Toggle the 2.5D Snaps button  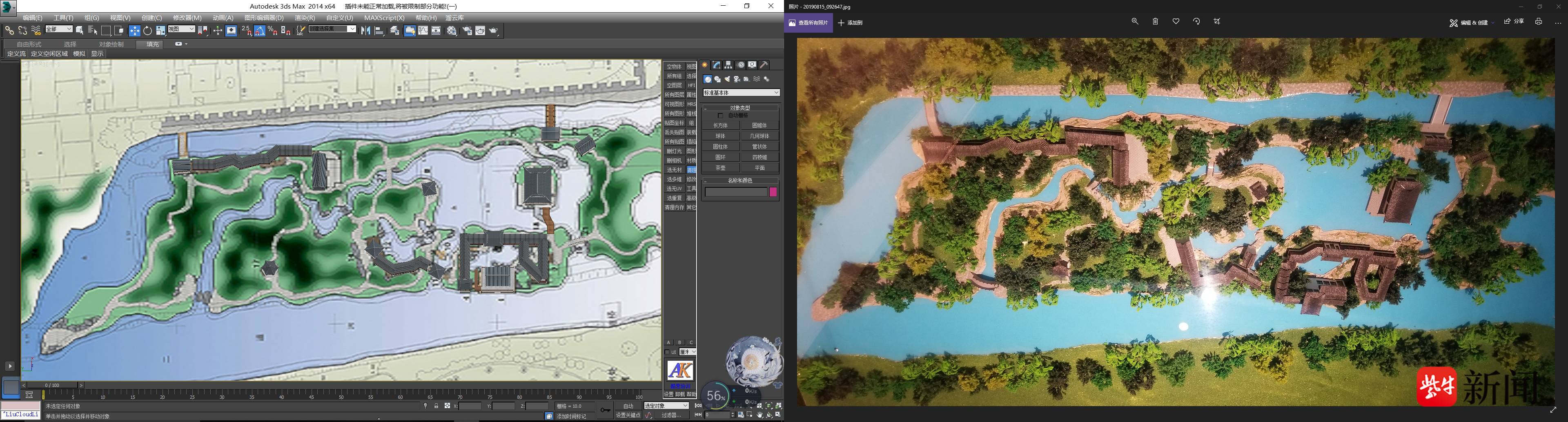click(x=247, y=30)
